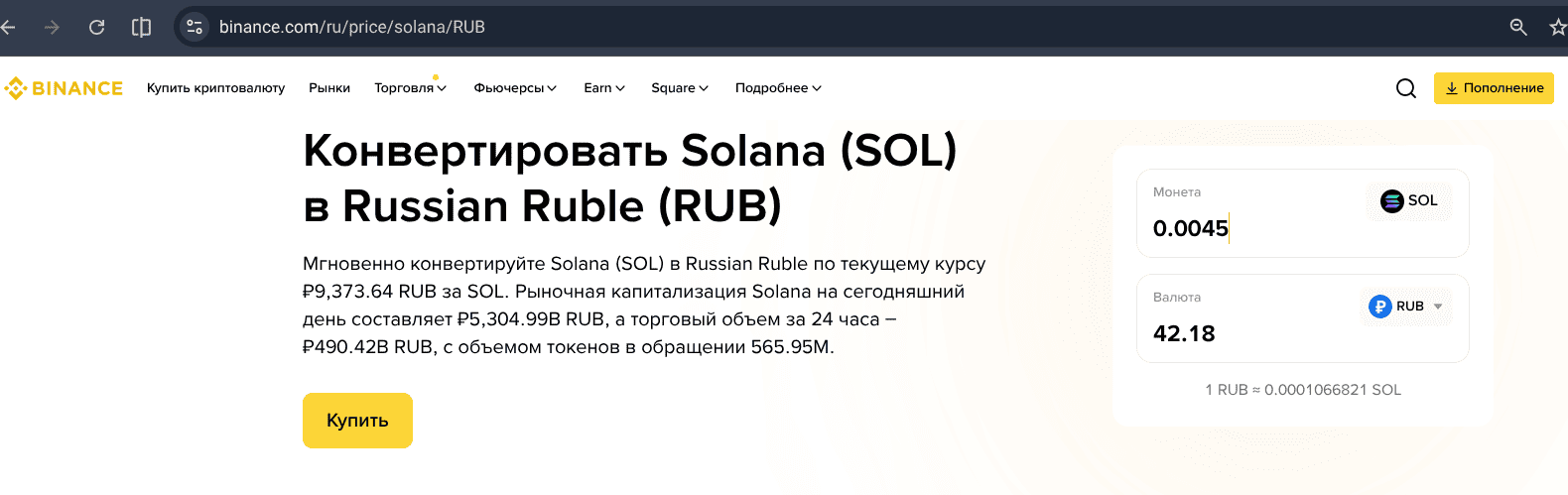Image resolution: width=1568 pixels, height=495 pixels.
Task: Open Binance site search magnifier icon
Action: [1406, 88]
